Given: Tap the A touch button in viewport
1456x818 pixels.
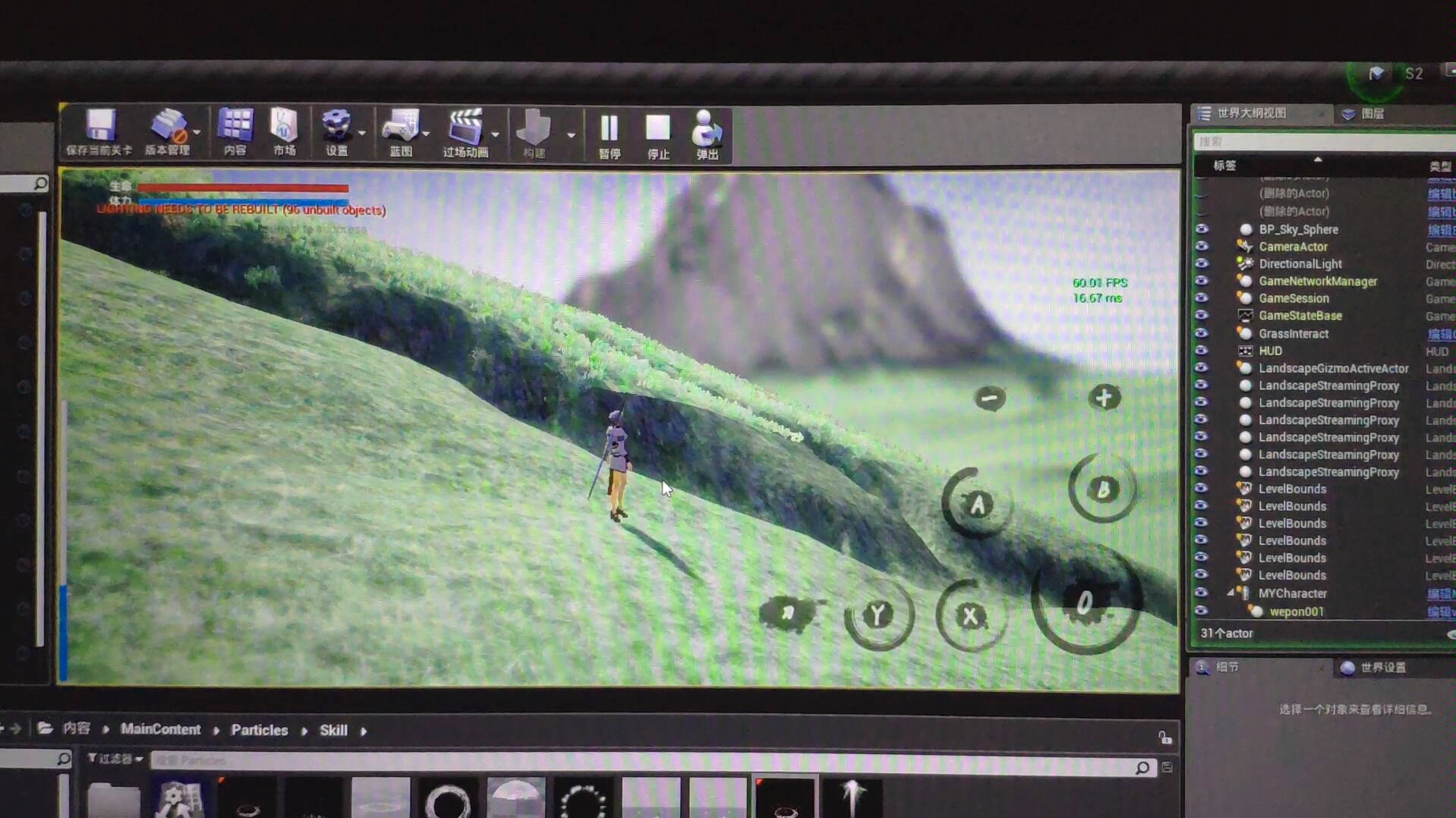Looking at the screenshot, I should (x=978, y=504).
